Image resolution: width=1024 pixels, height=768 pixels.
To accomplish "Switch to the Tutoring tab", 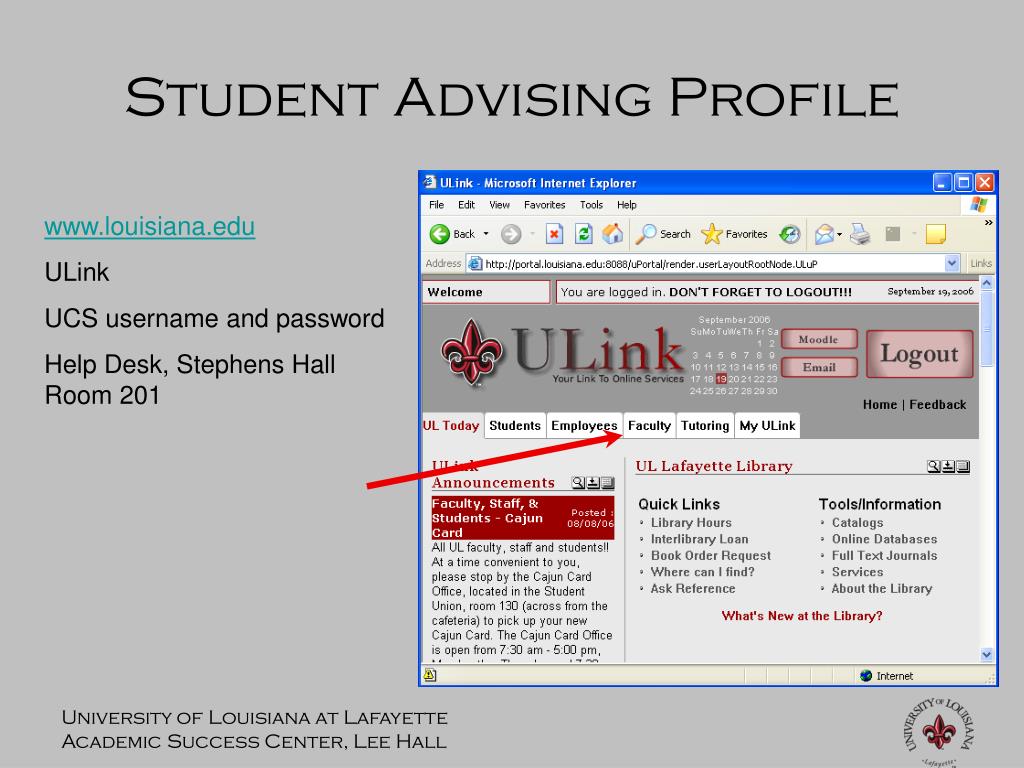I will point(705,426).
